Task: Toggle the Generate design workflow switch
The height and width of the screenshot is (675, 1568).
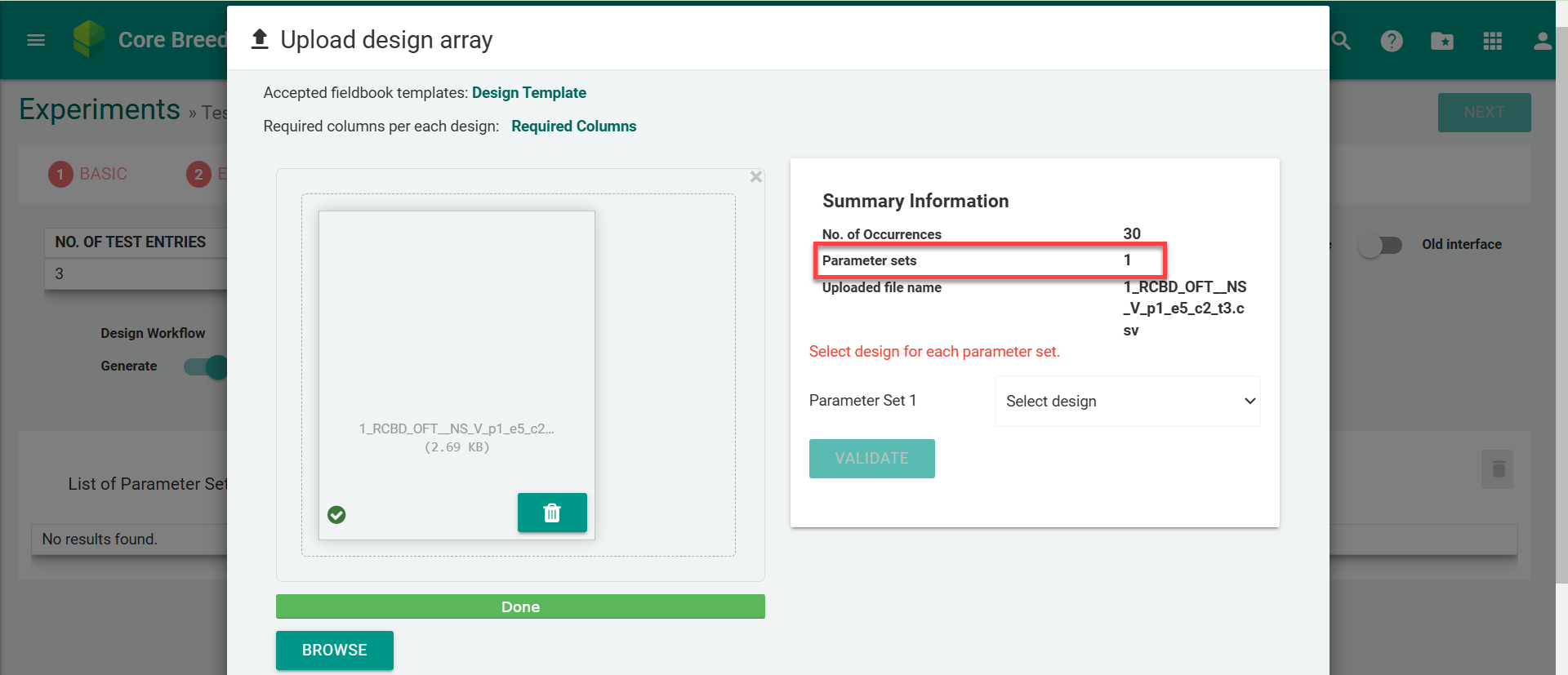Action: coord(205,366)
